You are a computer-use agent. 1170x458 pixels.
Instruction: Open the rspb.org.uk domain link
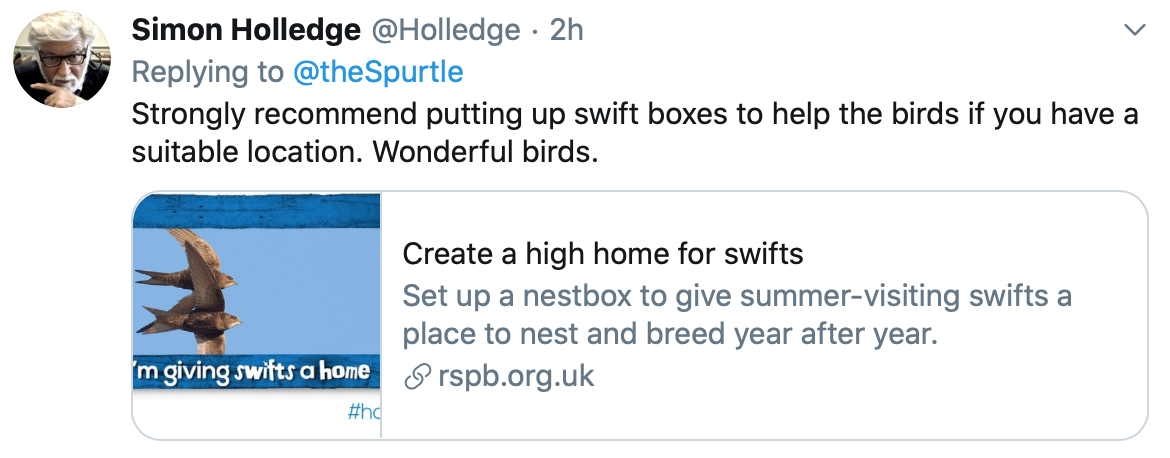pos(516,377)
